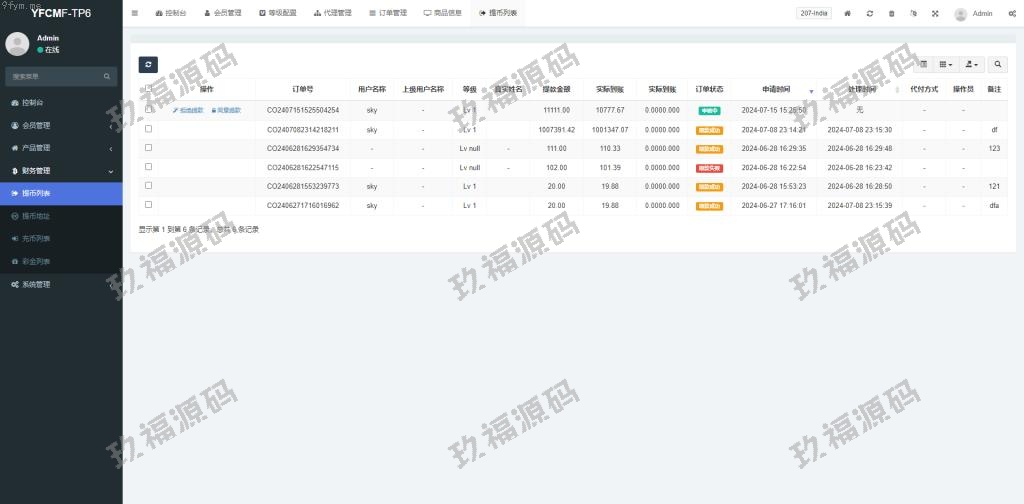Click 同意提款 link in first row

pos(226,110)
